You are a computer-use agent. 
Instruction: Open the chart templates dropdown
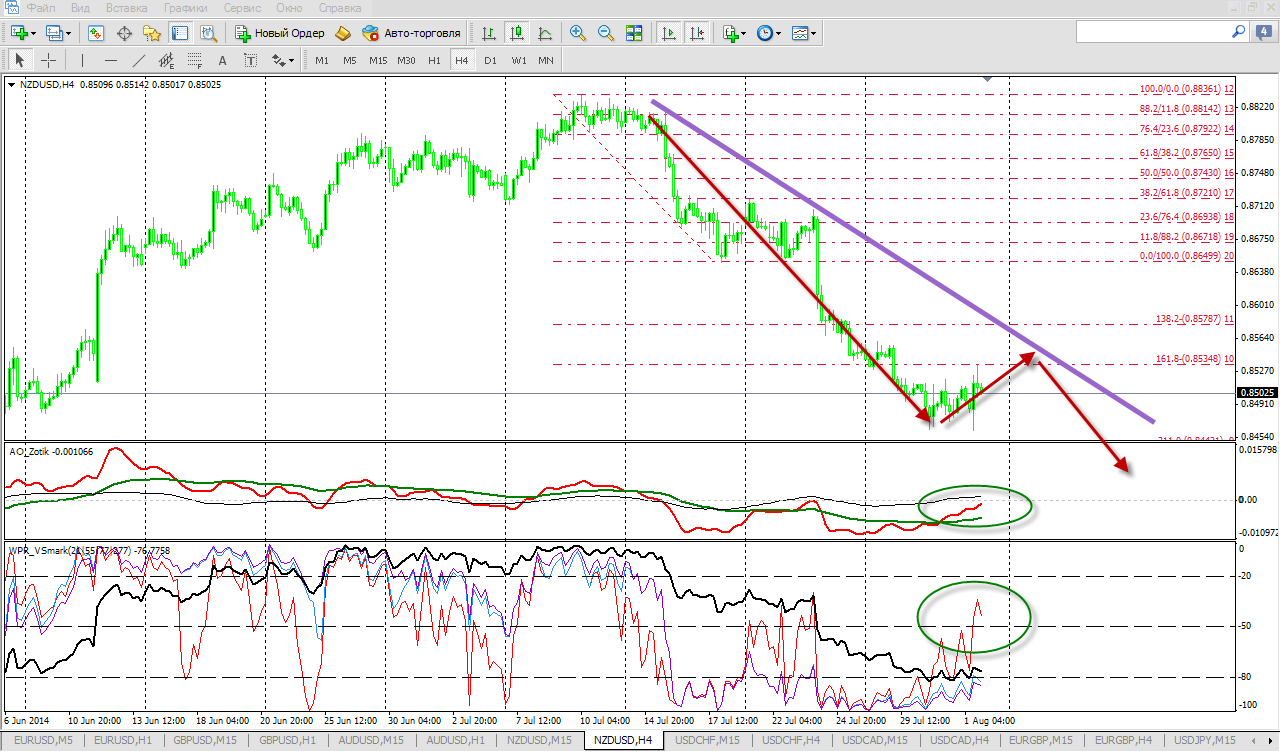[x=814, y=34]
